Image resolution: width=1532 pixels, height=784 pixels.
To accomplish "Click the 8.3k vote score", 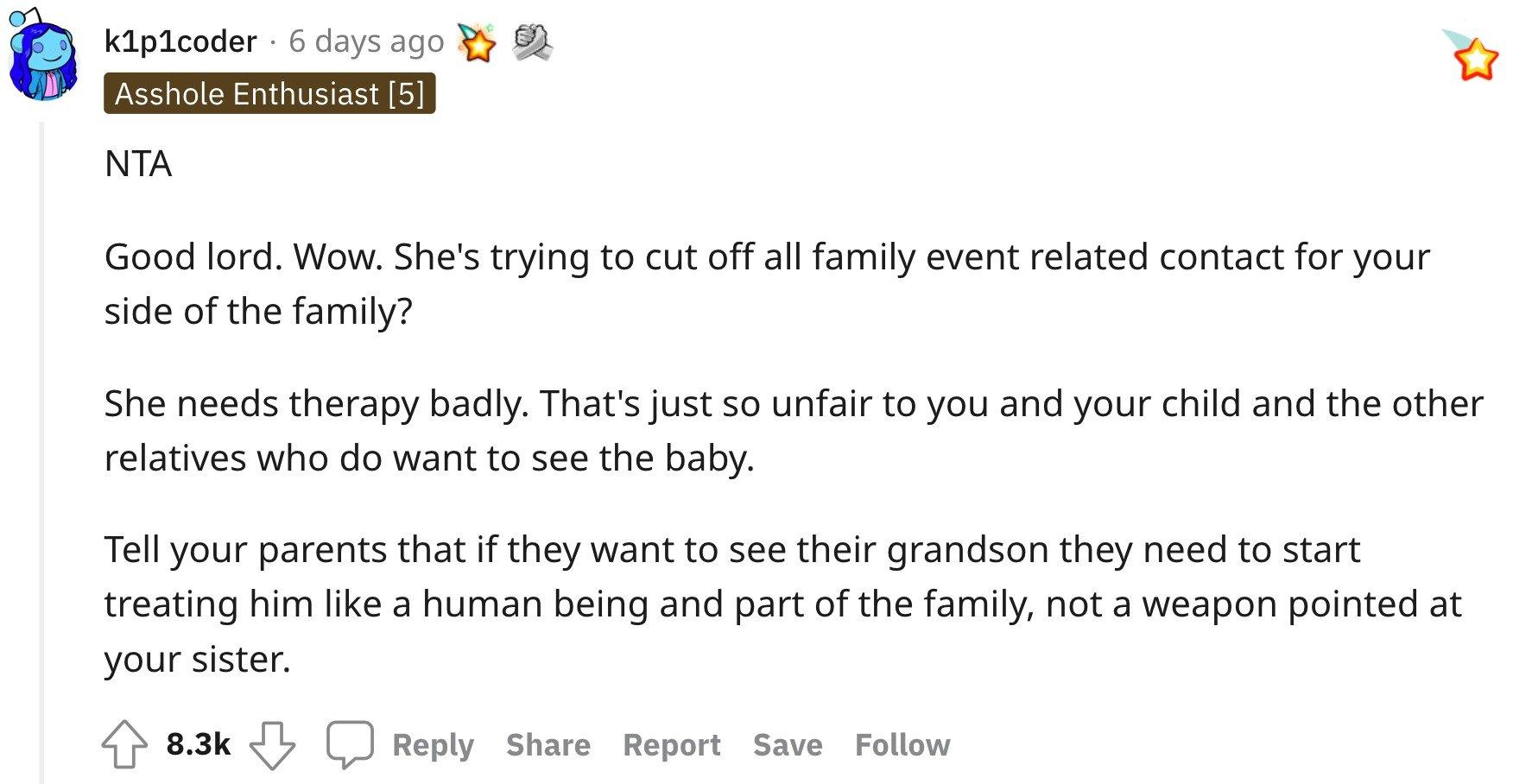I will point(199,743).
